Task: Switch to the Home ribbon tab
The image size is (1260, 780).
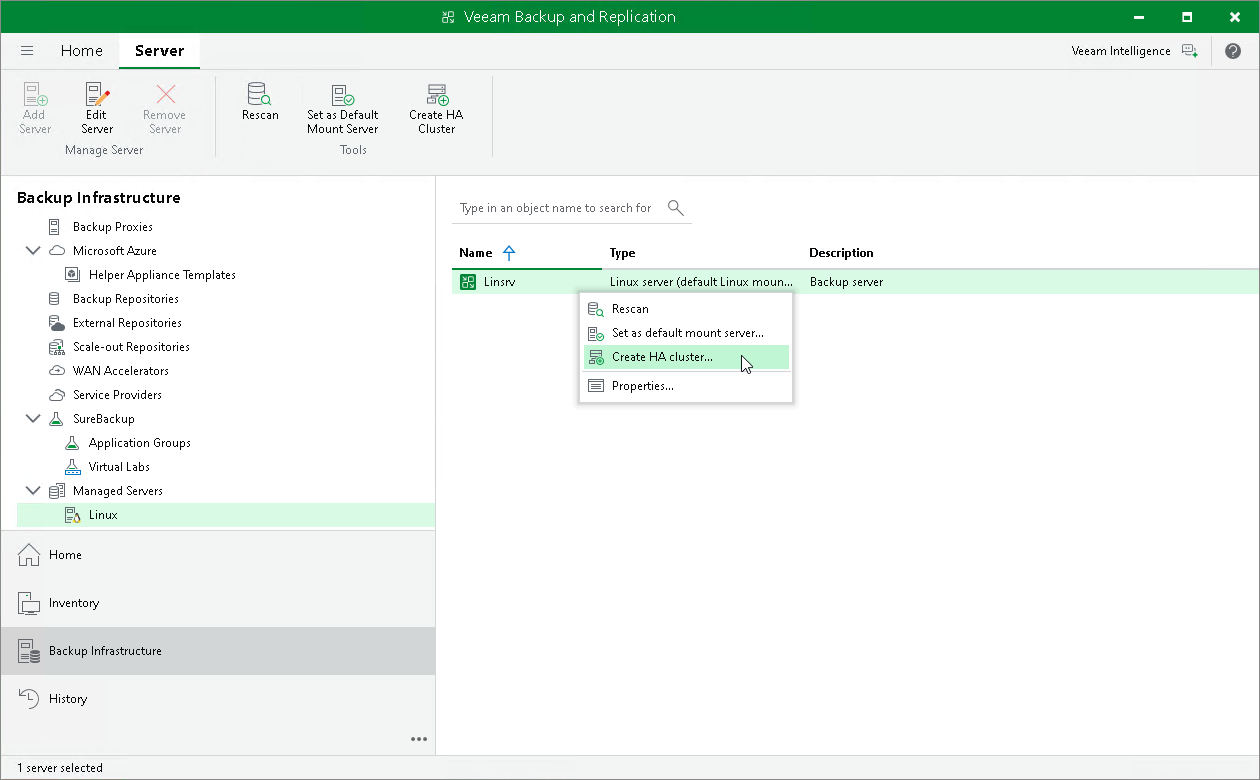Action: tap(81, 50)
